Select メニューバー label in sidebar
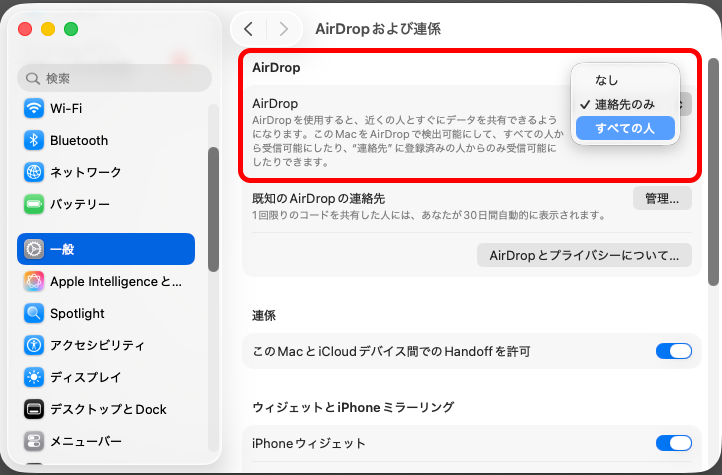 [86, 441]
